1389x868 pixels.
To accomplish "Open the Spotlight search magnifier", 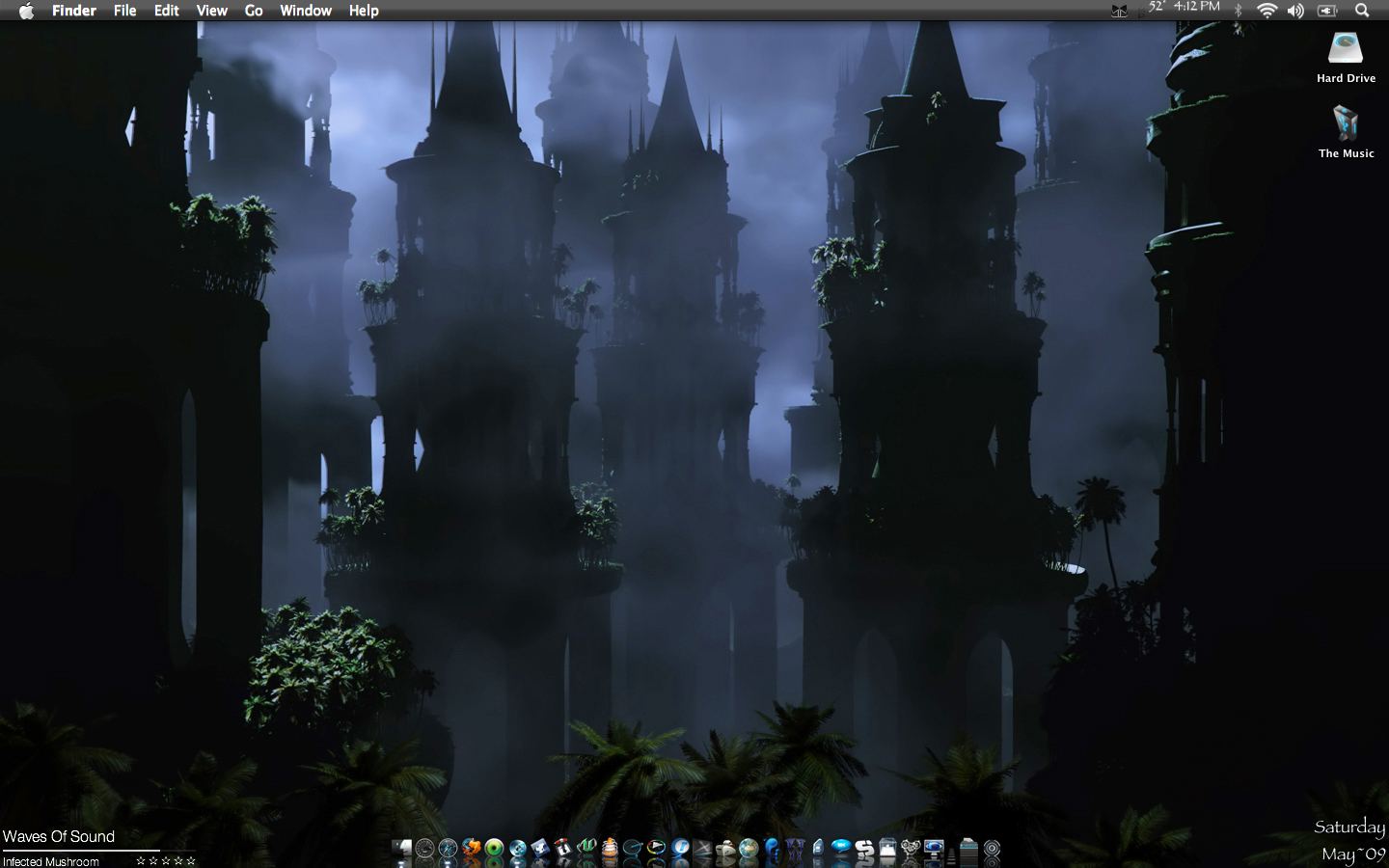I will (x=1362, y=11).
